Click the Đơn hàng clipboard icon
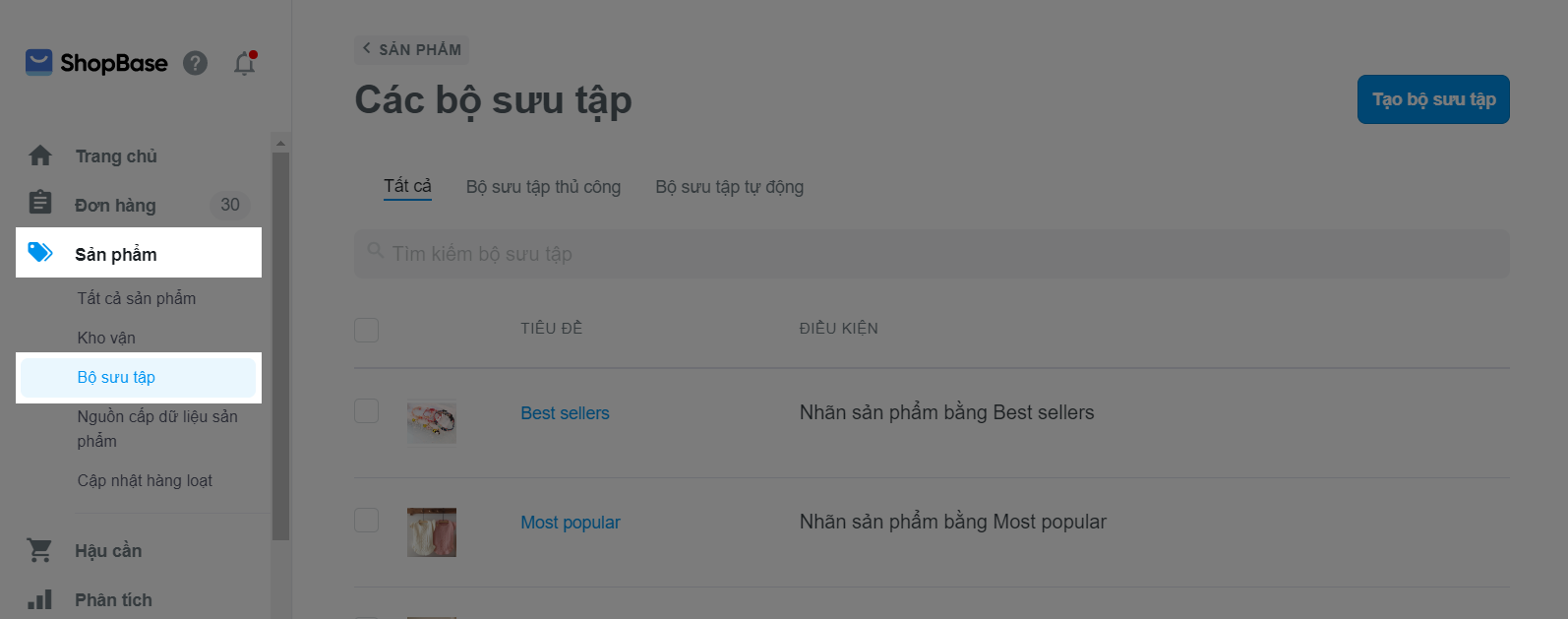 (x=40, y=203)
